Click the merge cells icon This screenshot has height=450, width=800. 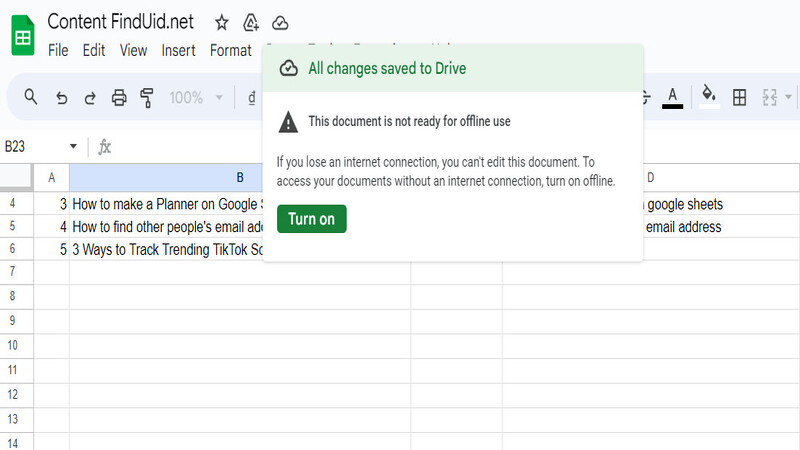(x=769, y=97)
